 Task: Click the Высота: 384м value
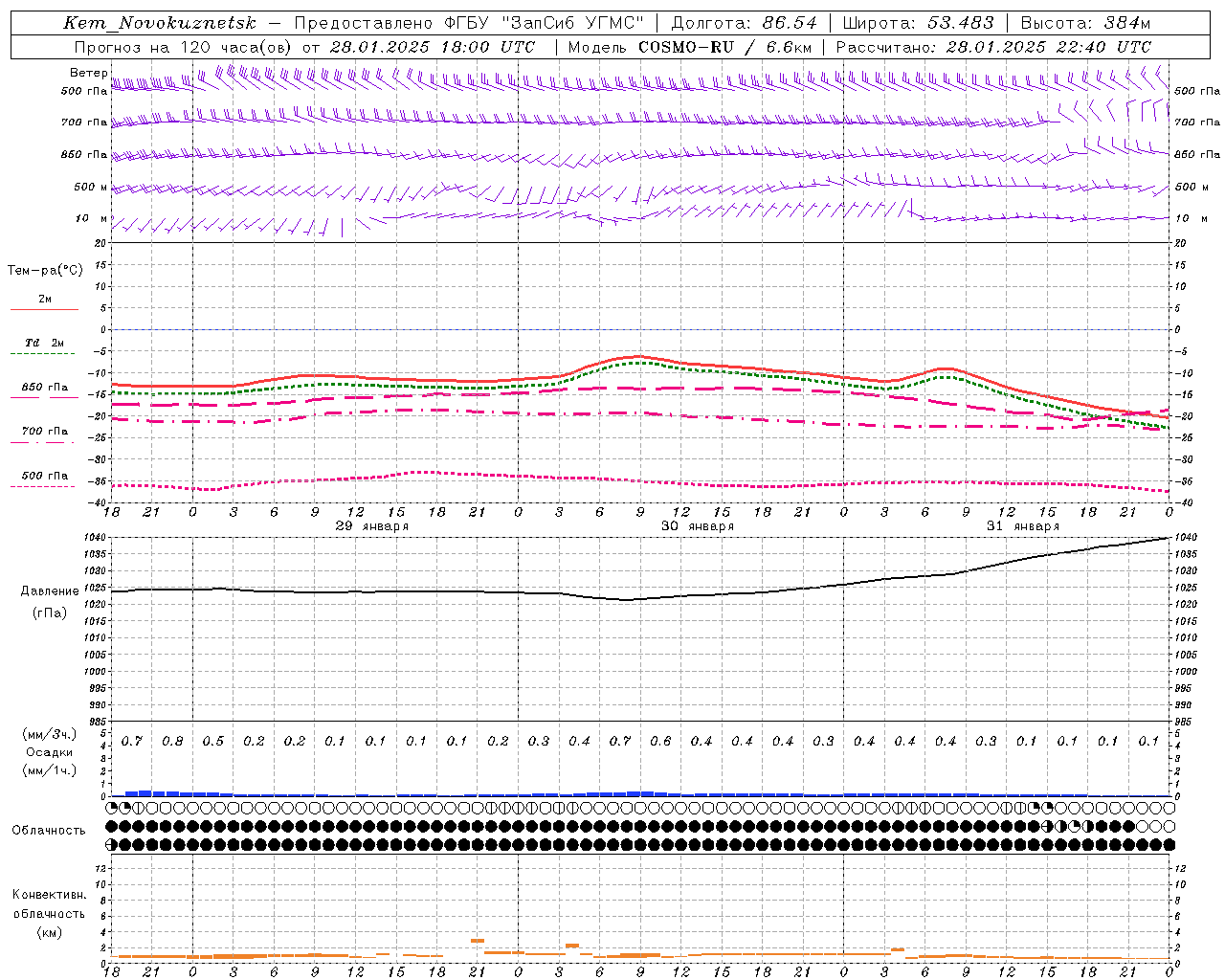point(1085,23)
